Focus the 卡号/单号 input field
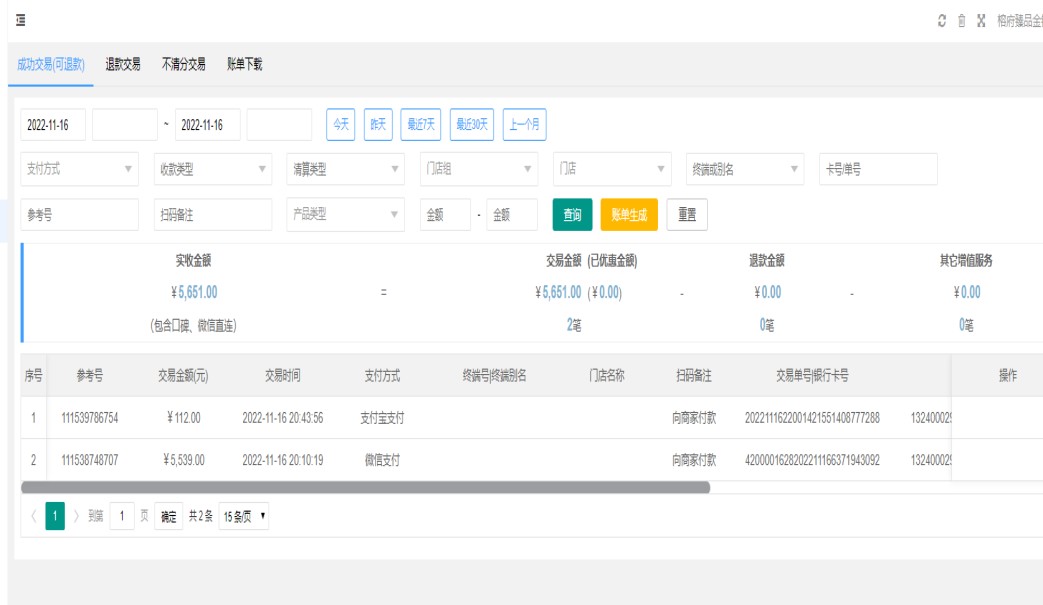Viewport: 1043px width, 605px height. pyautogui.click(x=878, y=169)
